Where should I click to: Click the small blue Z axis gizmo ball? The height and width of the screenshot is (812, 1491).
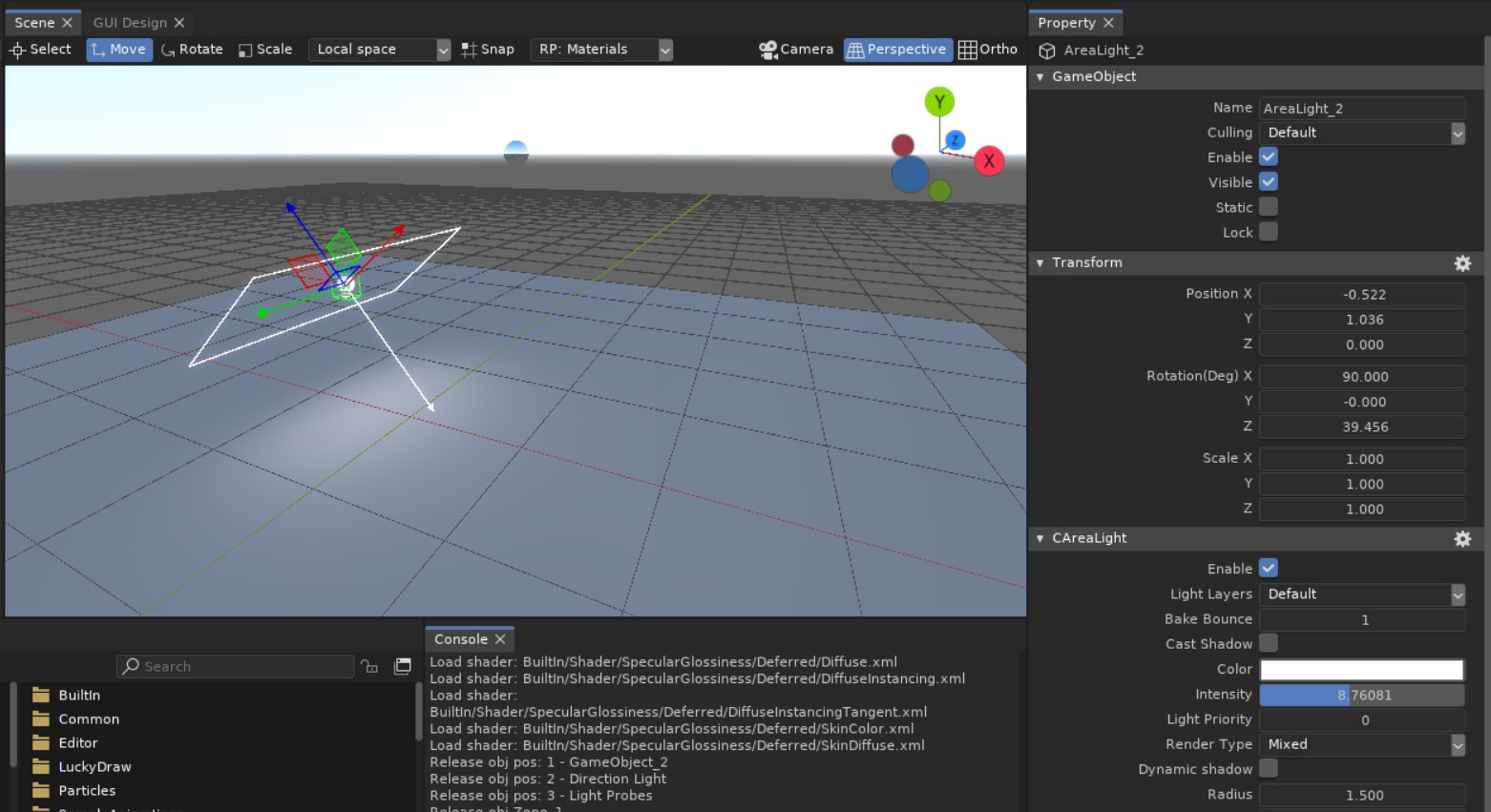tap(955, 140)
